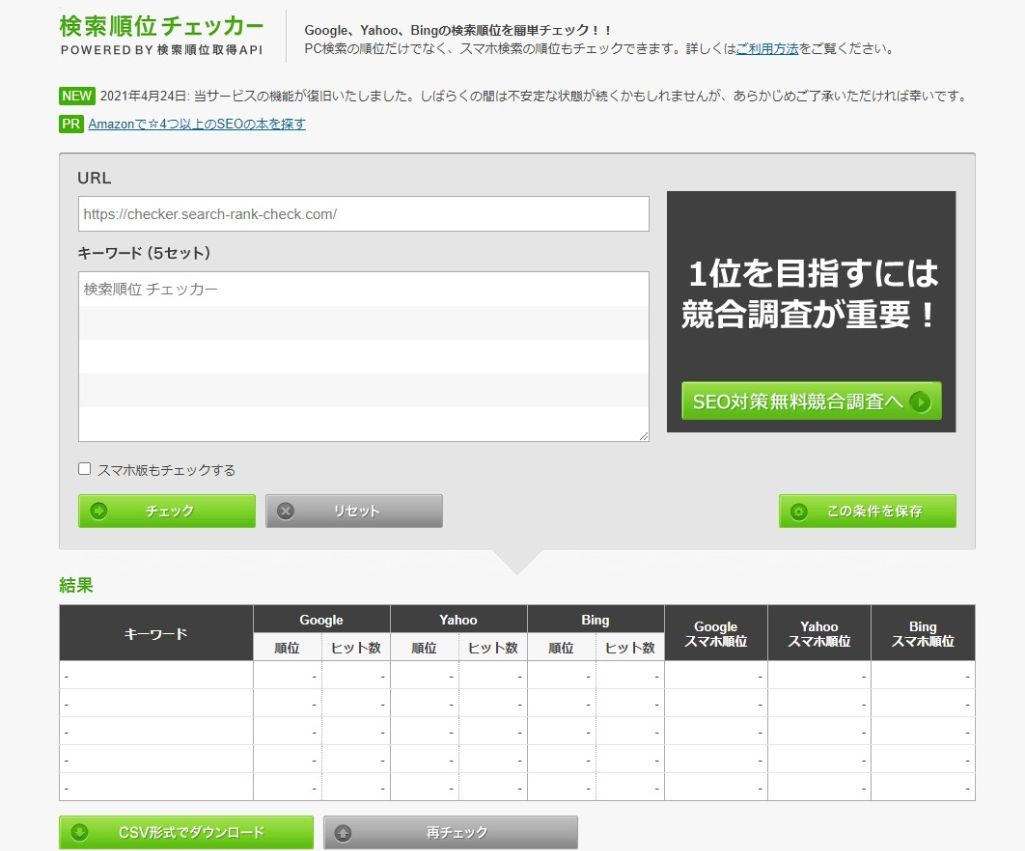Download results via CSV形式でダウンロード button

[185, 831]
